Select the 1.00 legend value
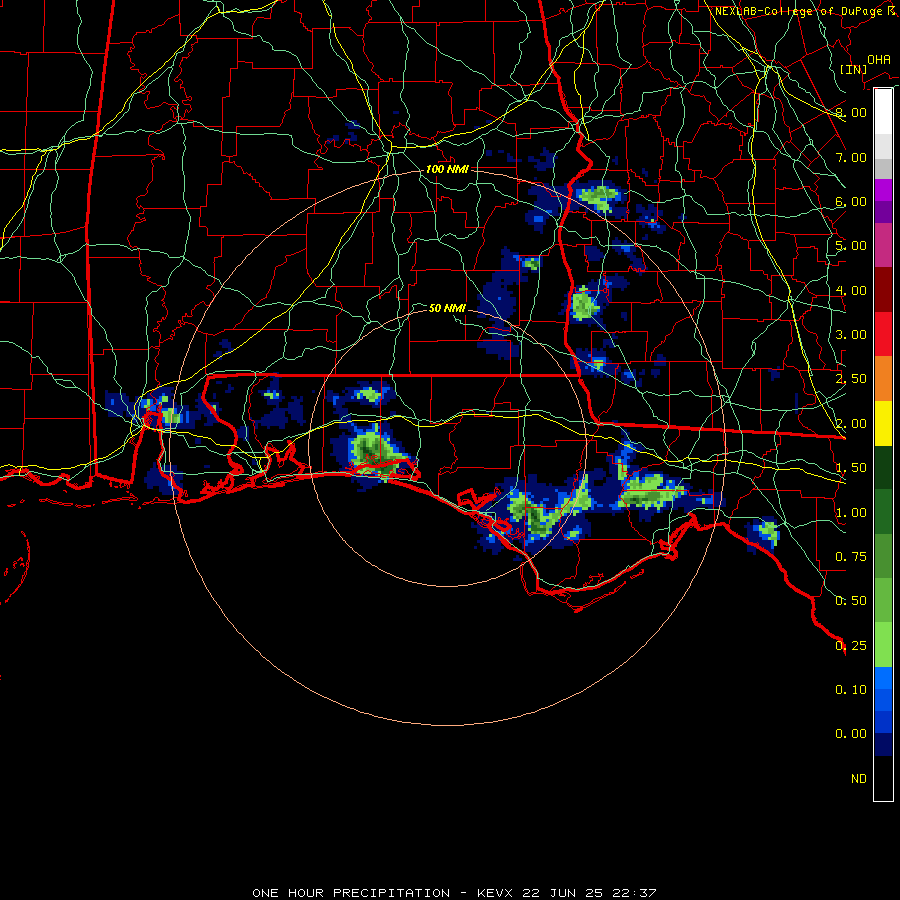 851,513
